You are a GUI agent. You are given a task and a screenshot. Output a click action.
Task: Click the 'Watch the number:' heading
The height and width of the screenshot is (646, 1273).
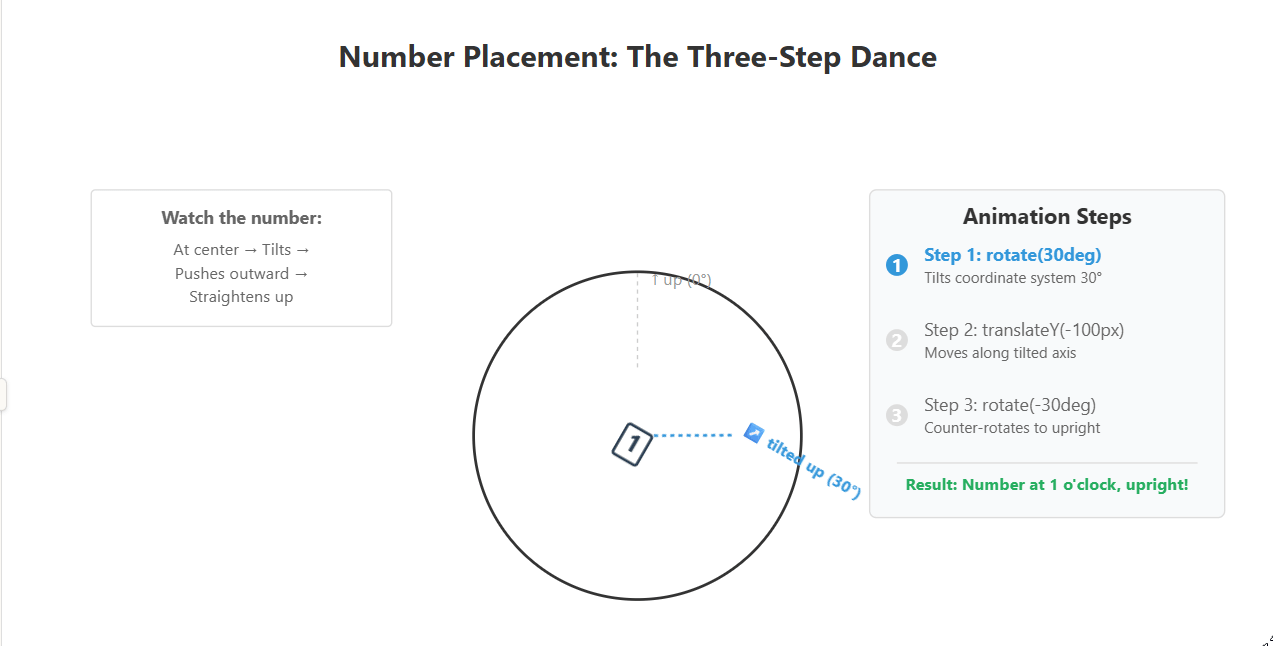click(241, 218)
